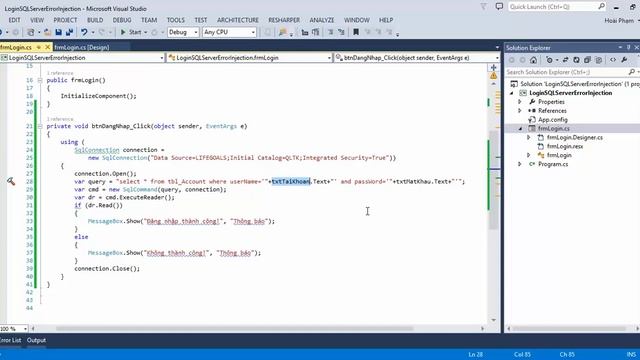Expand the Properties node in Solution Explorer
This screenshot has height=360, width=640.
tap(520, 102)
